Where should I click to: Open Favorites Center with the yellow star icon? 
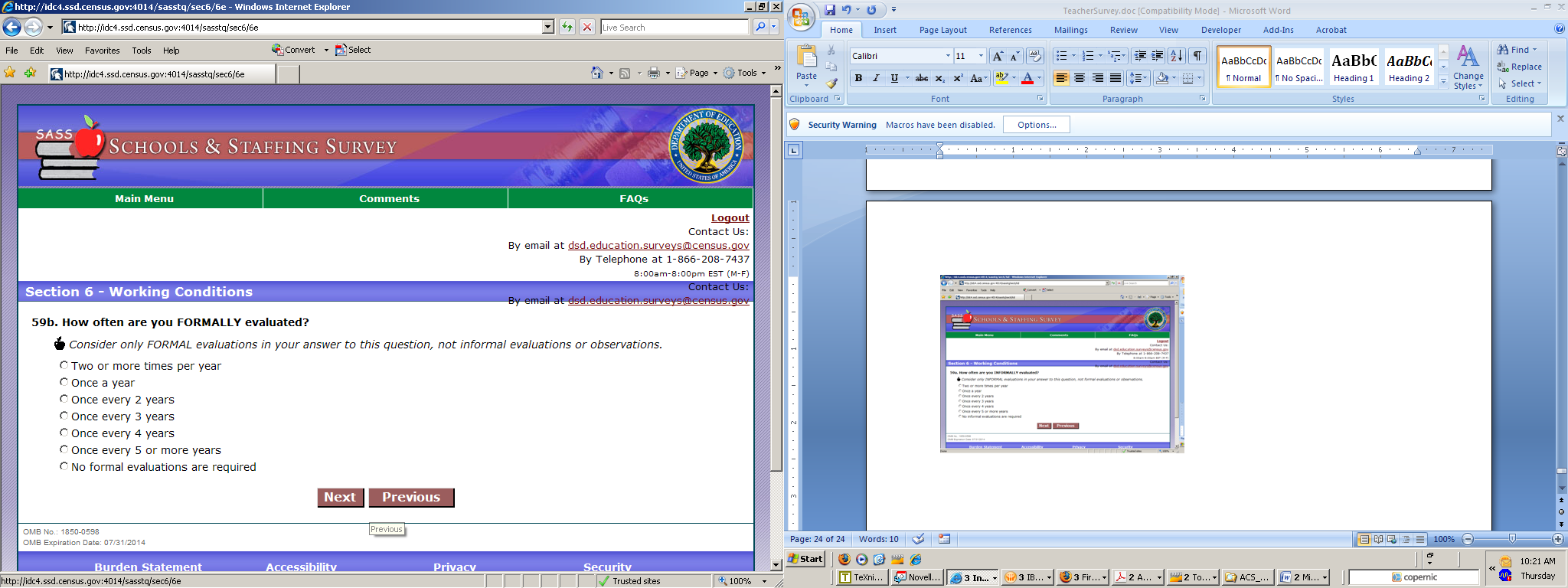(10, 73)
